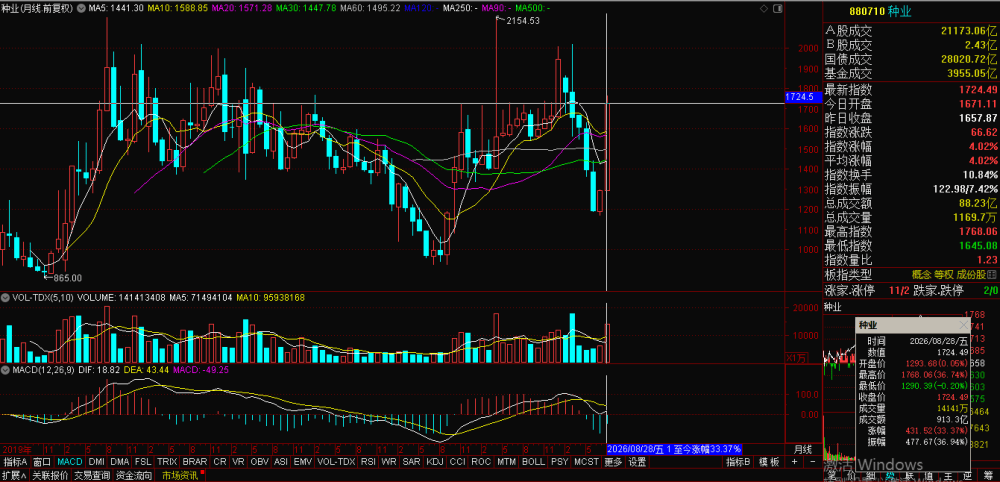Click the 模板 button
Viewport: 1000px width, 482px height.
point(769,462)
